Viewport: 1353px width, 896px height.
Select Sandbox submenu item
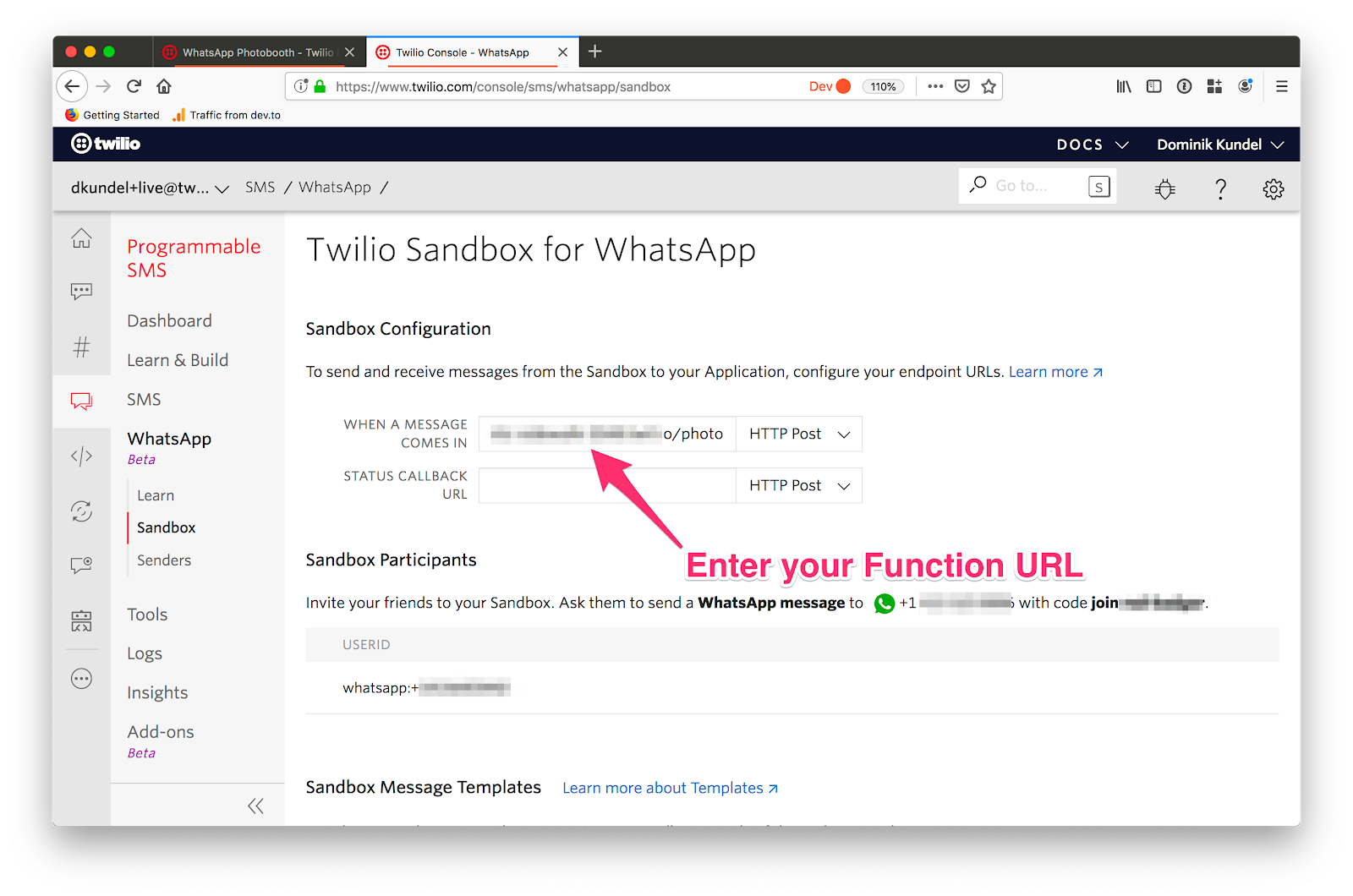tap(166, 527)
